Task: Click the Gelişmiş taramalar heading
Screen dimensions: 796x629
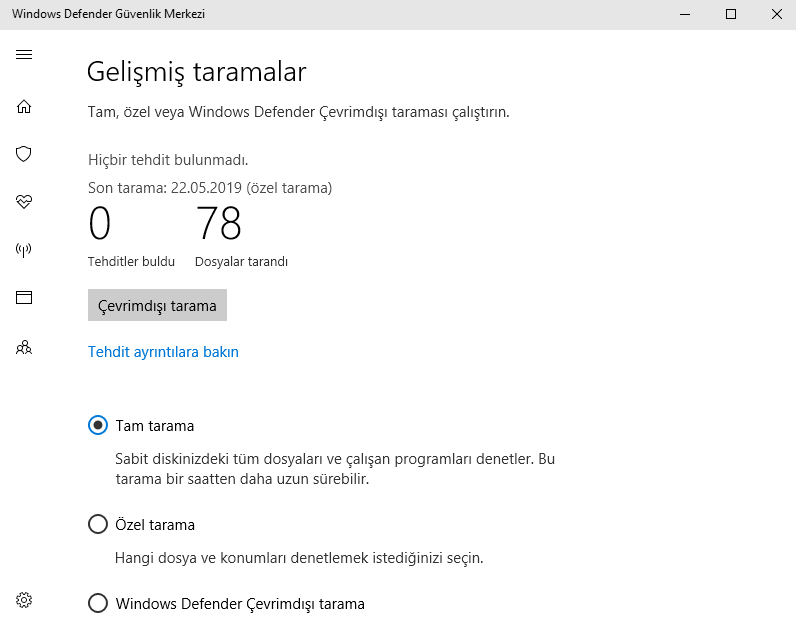Action: coord(196,72)
